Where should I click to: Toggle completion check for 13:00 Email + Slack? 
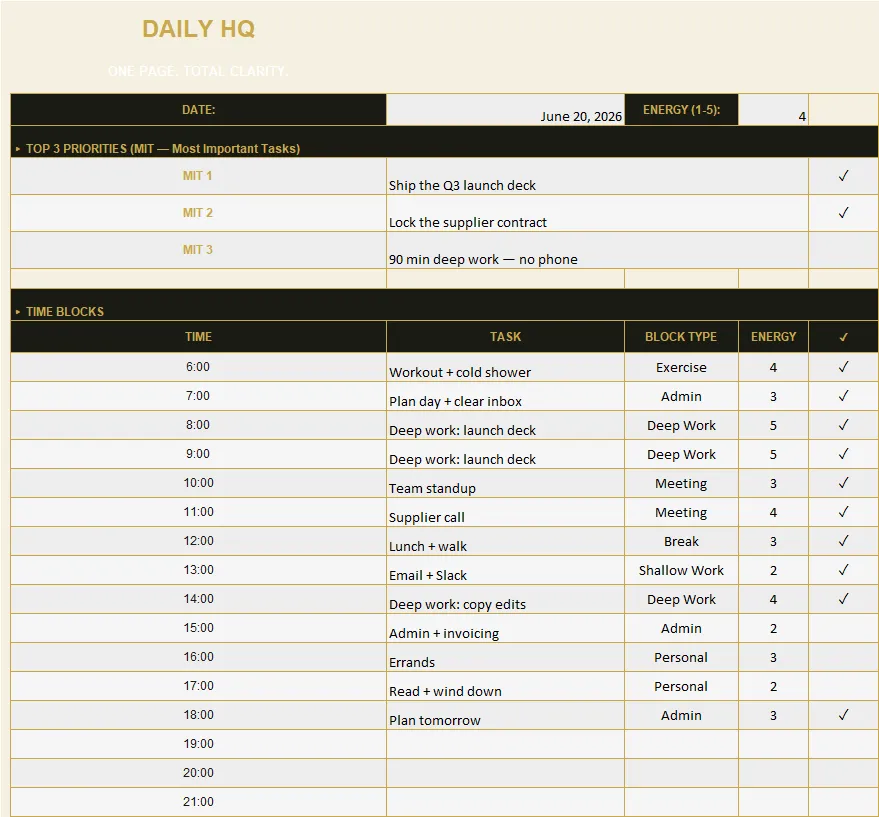tap(843, 570)
